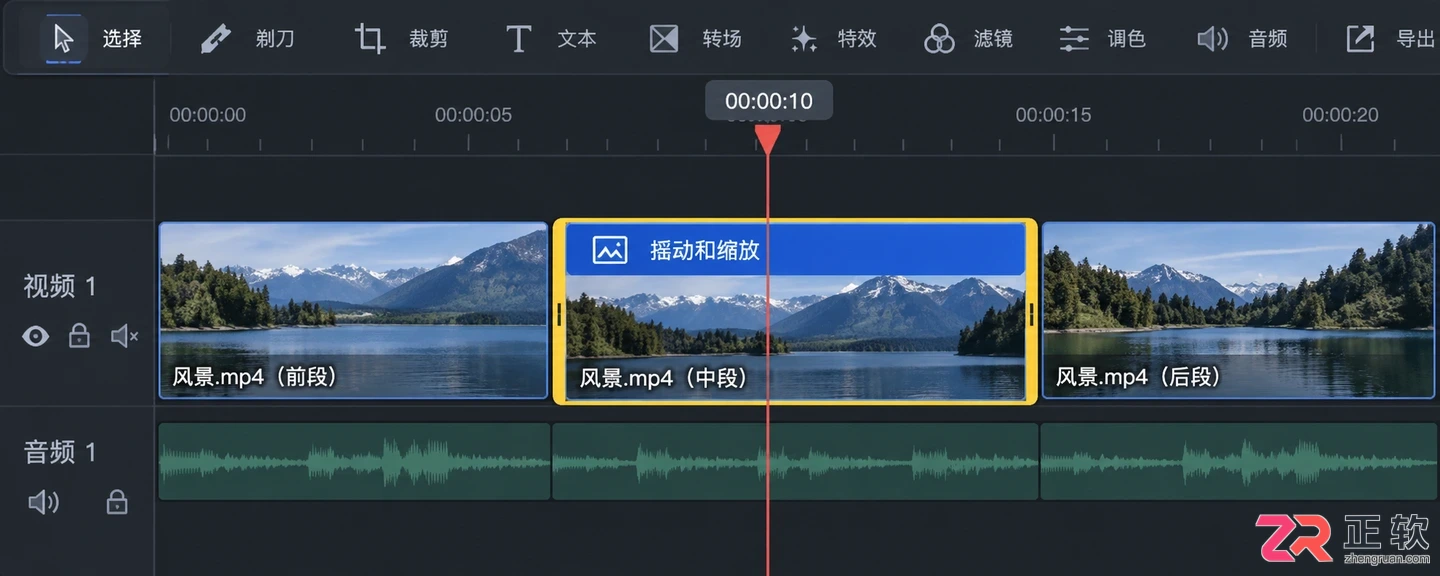Toggle the mute speaker on 视频 1

click(x=124, y=336)
